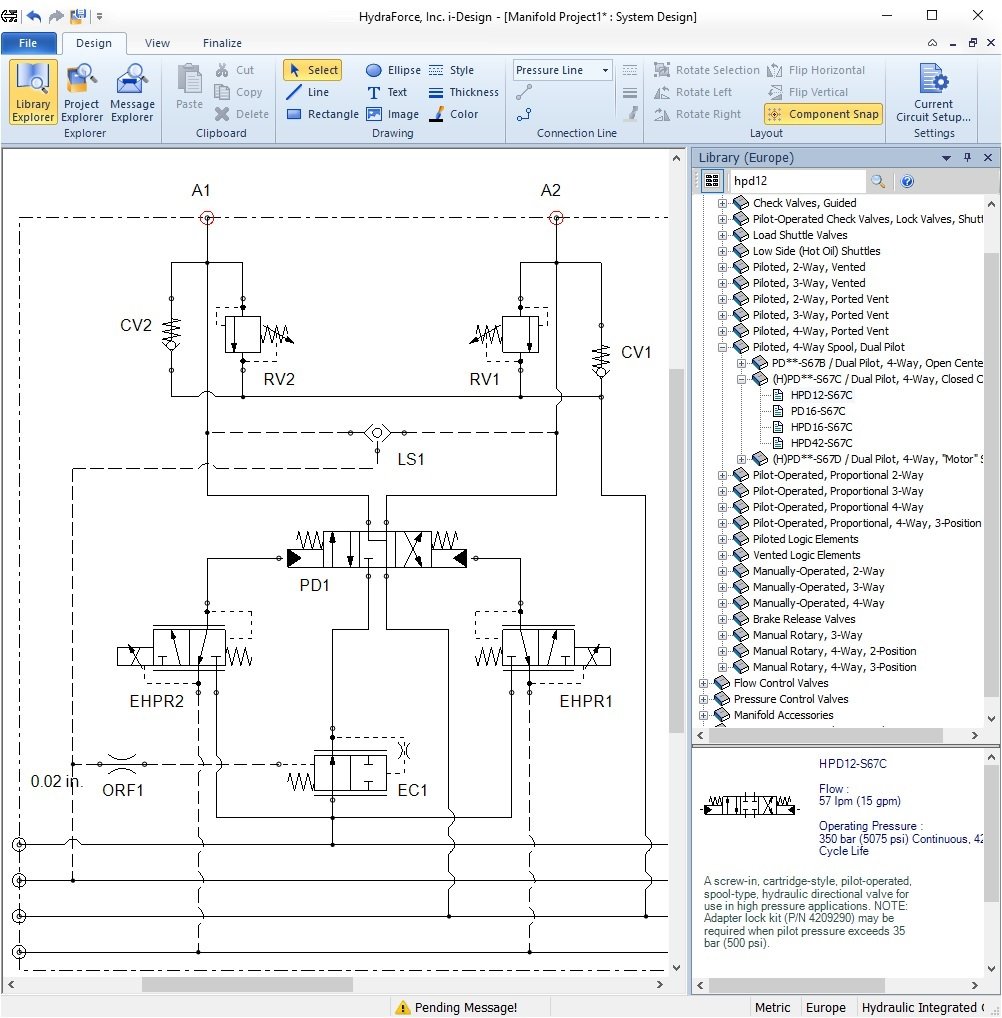The image size is (1002, 1018).
Task: Activate the Select tool
Action: pos(312,70)
